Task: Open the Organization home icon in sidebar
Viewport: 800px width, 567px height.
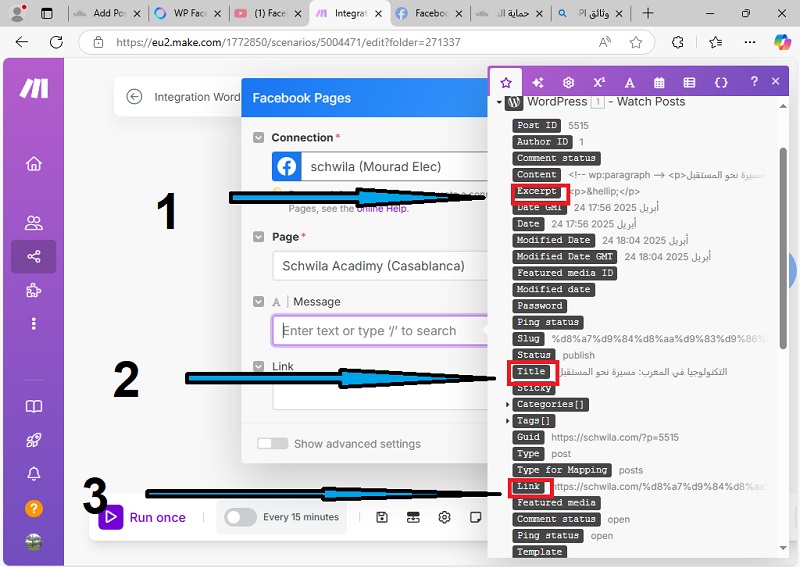Action: pyautogui.click(x=34, y=164)
